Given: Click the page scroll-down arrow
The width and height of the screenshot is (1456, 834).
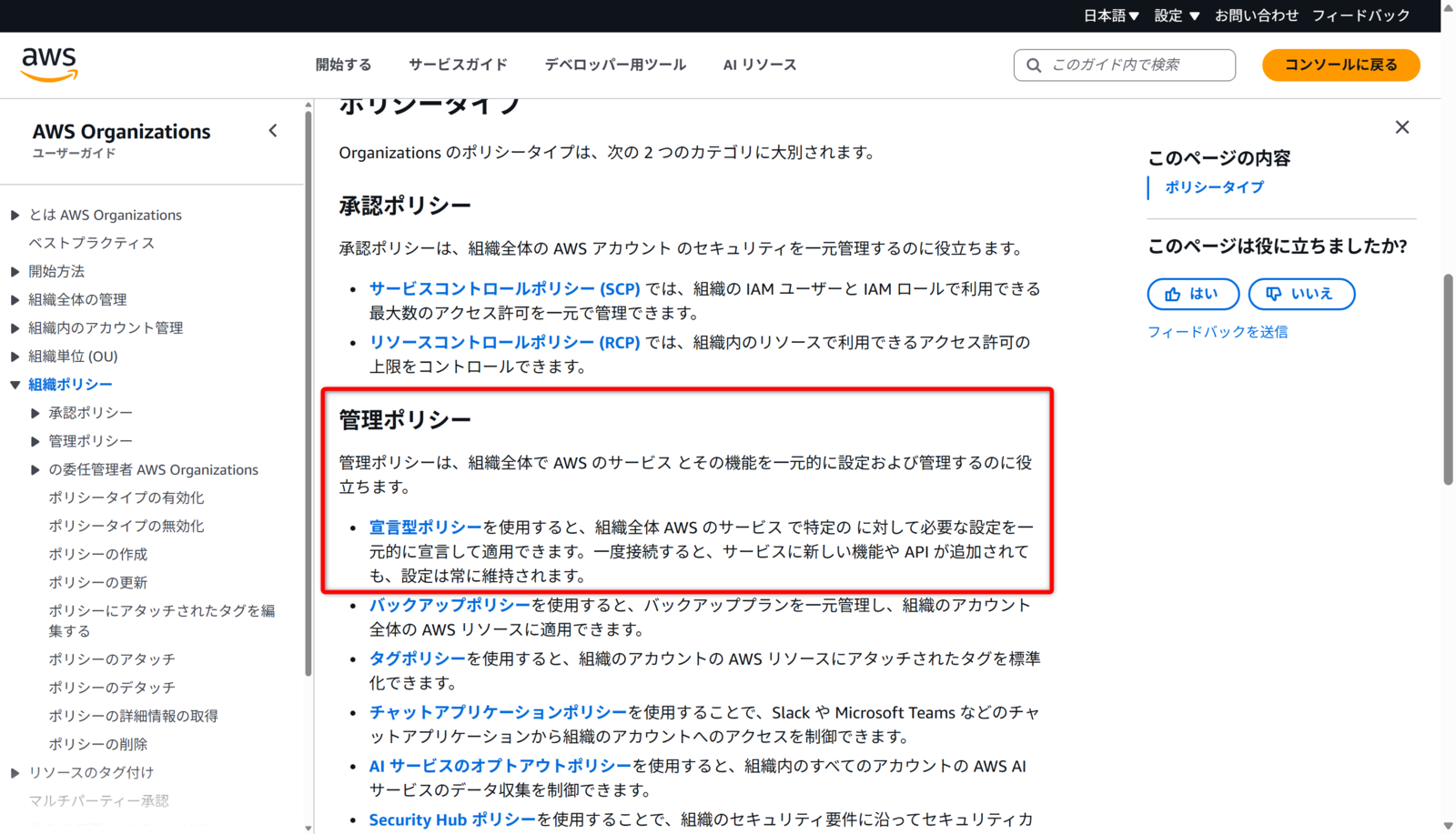Looking at the screenshot, I should point(1448,826).
